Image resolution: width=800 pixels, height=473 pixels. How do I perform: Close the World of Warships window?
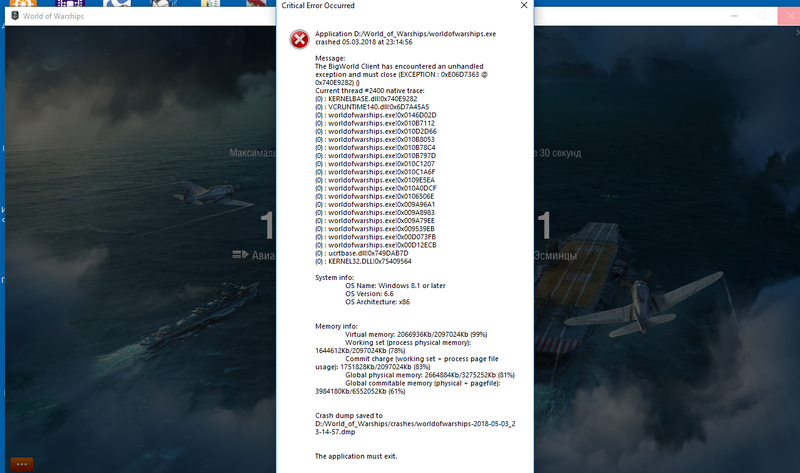(x=787, y=17)
